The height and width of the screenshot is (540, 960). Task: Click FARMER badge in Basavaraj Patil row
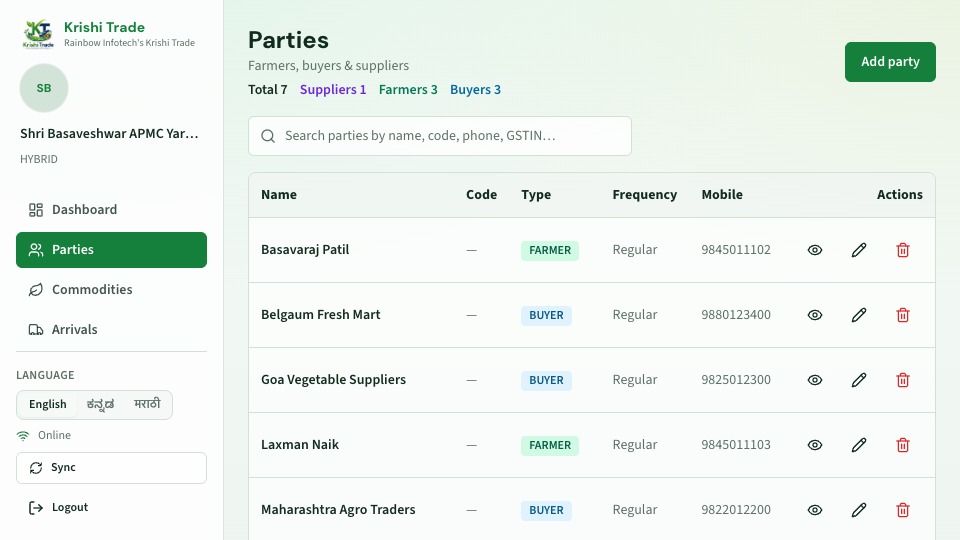pos(550,250)
